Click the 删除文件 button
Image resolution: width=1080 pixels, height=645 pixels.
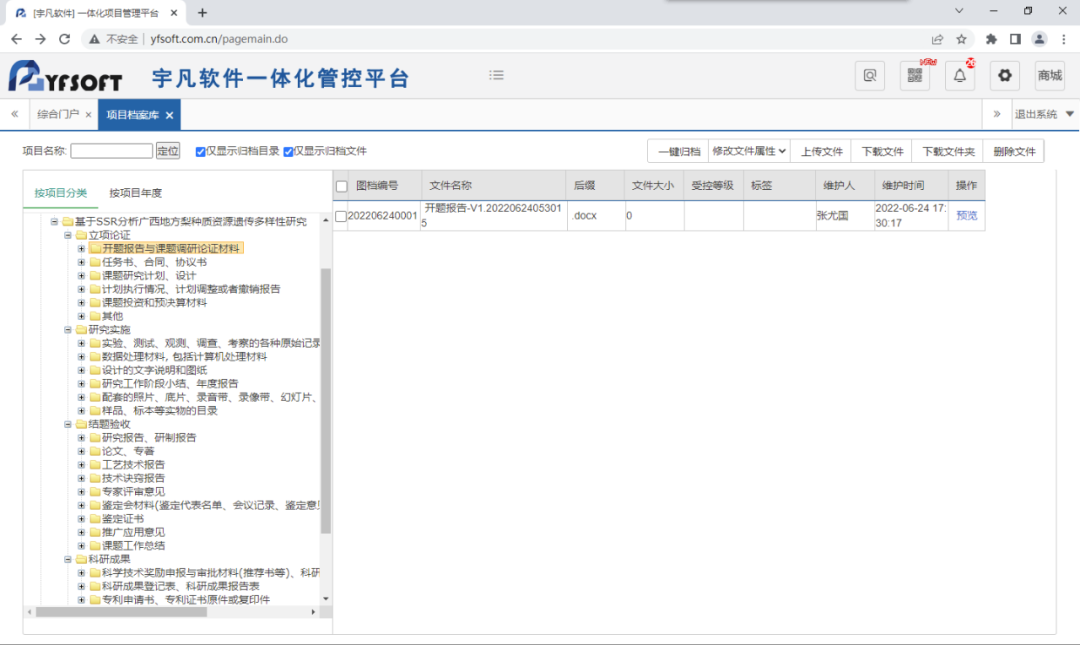pyautogui.click(x=1014, y=152)
